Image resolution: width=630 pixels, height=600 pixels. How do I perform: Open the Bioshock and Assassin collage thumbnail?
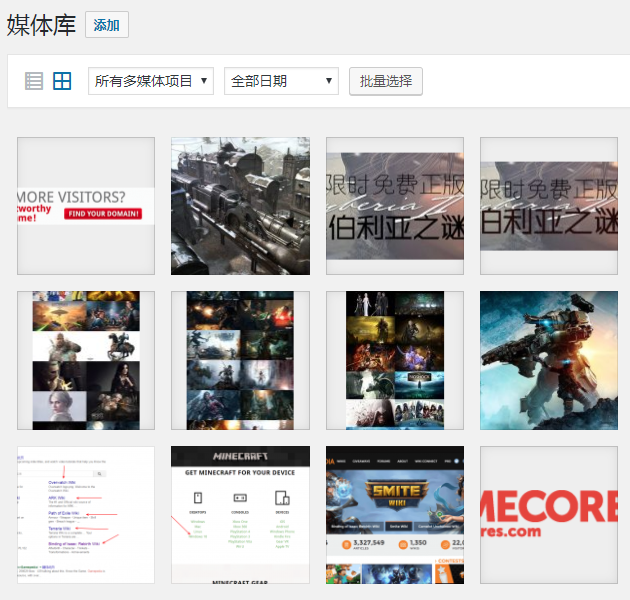point(395,360)
